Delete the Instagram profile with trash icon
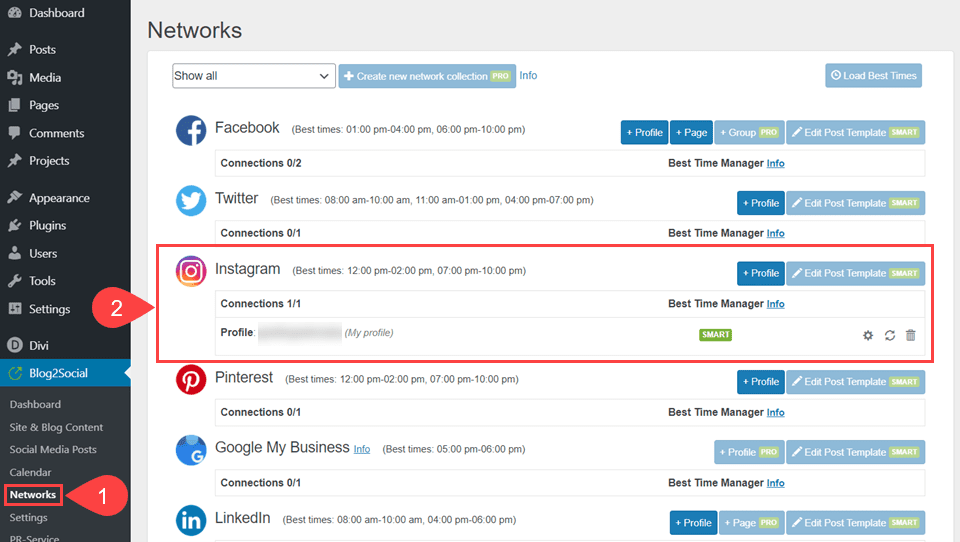Viewport: 960px width, 542px height. pos(910,335)
